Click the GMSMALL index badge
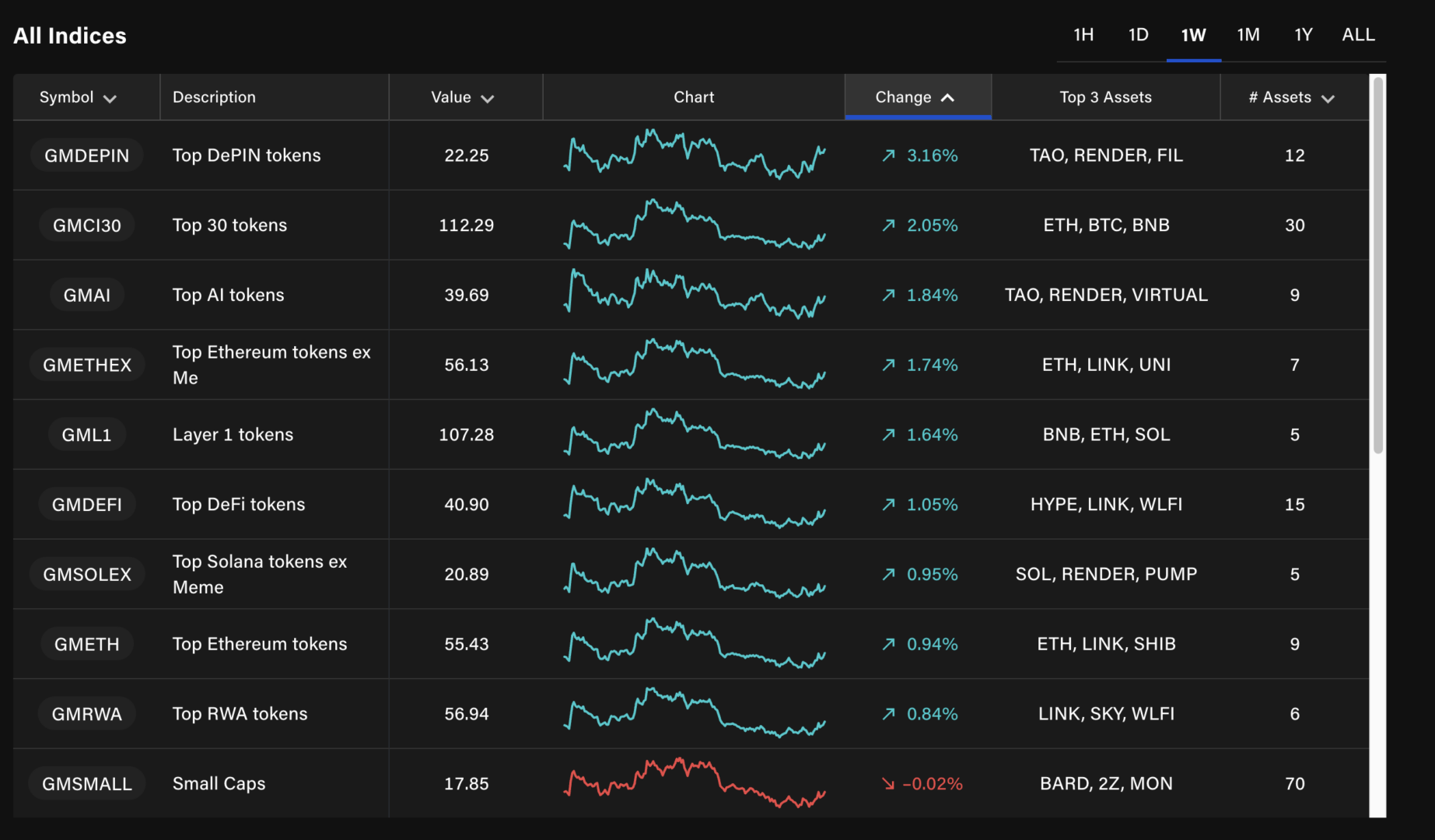The image size is (1435, 840). [x=86, y=784]
